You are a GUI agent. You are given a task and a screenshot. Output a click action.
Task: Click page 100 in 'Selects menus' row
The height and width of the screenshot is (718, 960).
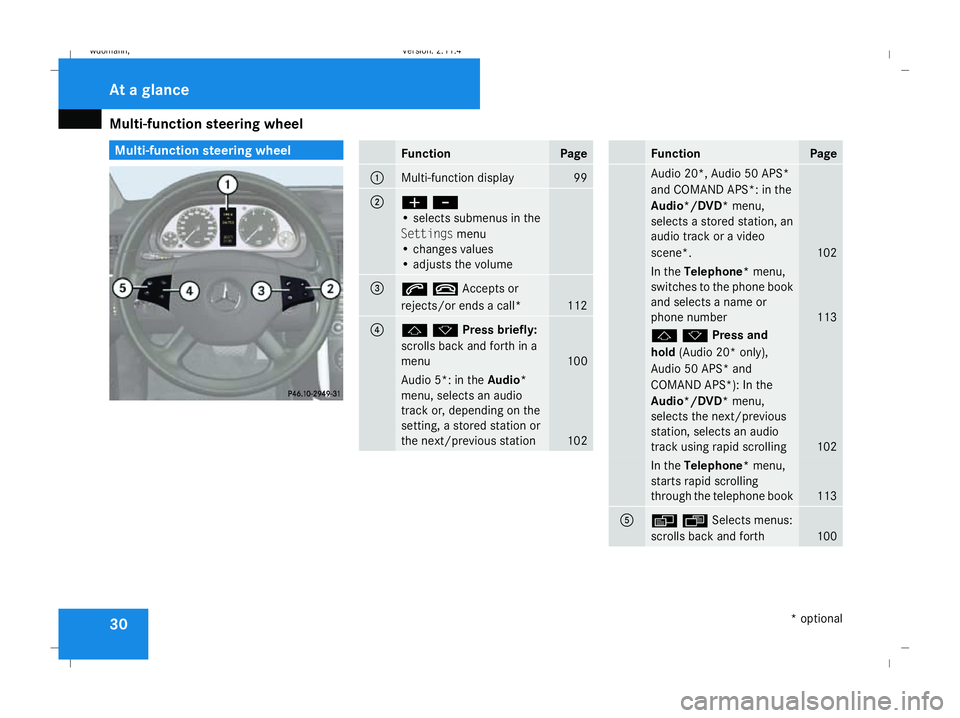[x=827, y=536]
